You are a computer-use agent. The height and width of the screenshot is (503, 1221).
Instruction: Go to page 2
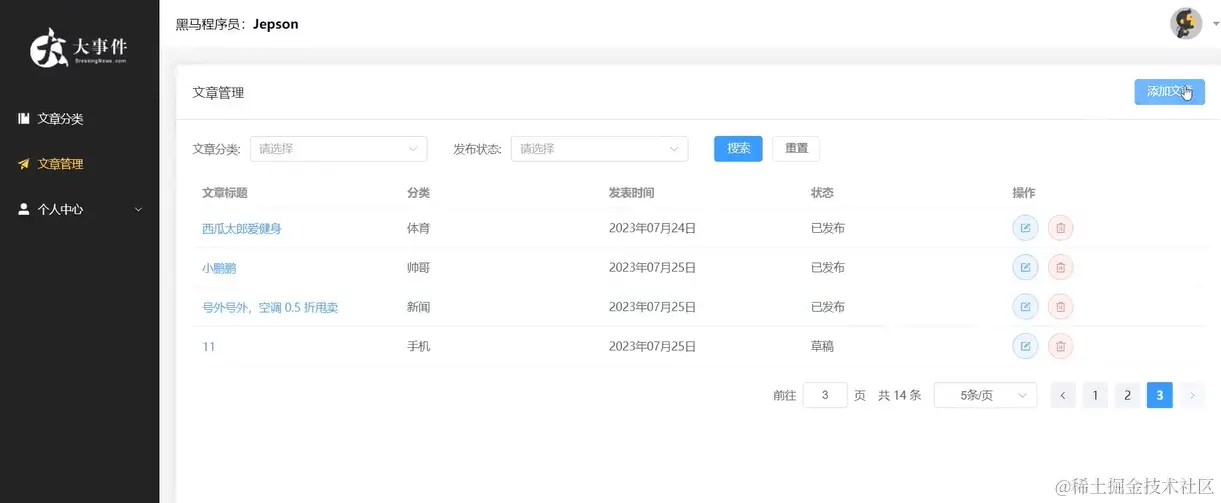(x=1127, y=395)
